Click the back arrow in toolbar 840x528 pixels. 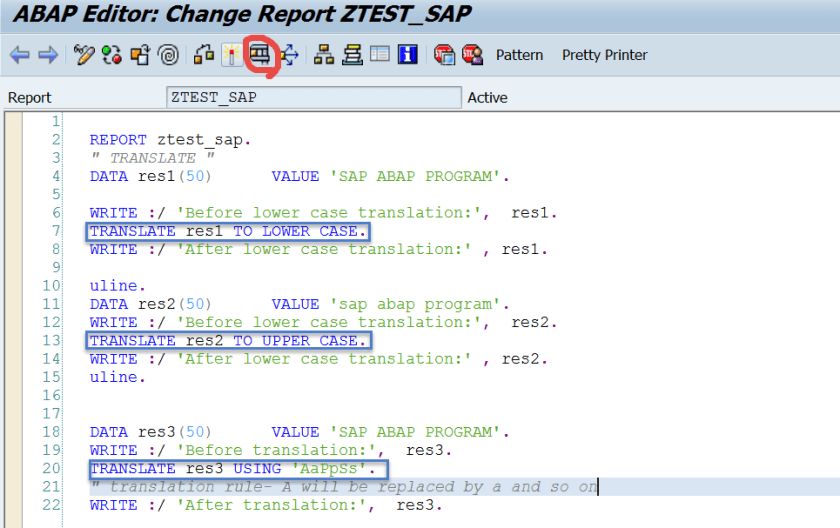[x=19, y=55]
